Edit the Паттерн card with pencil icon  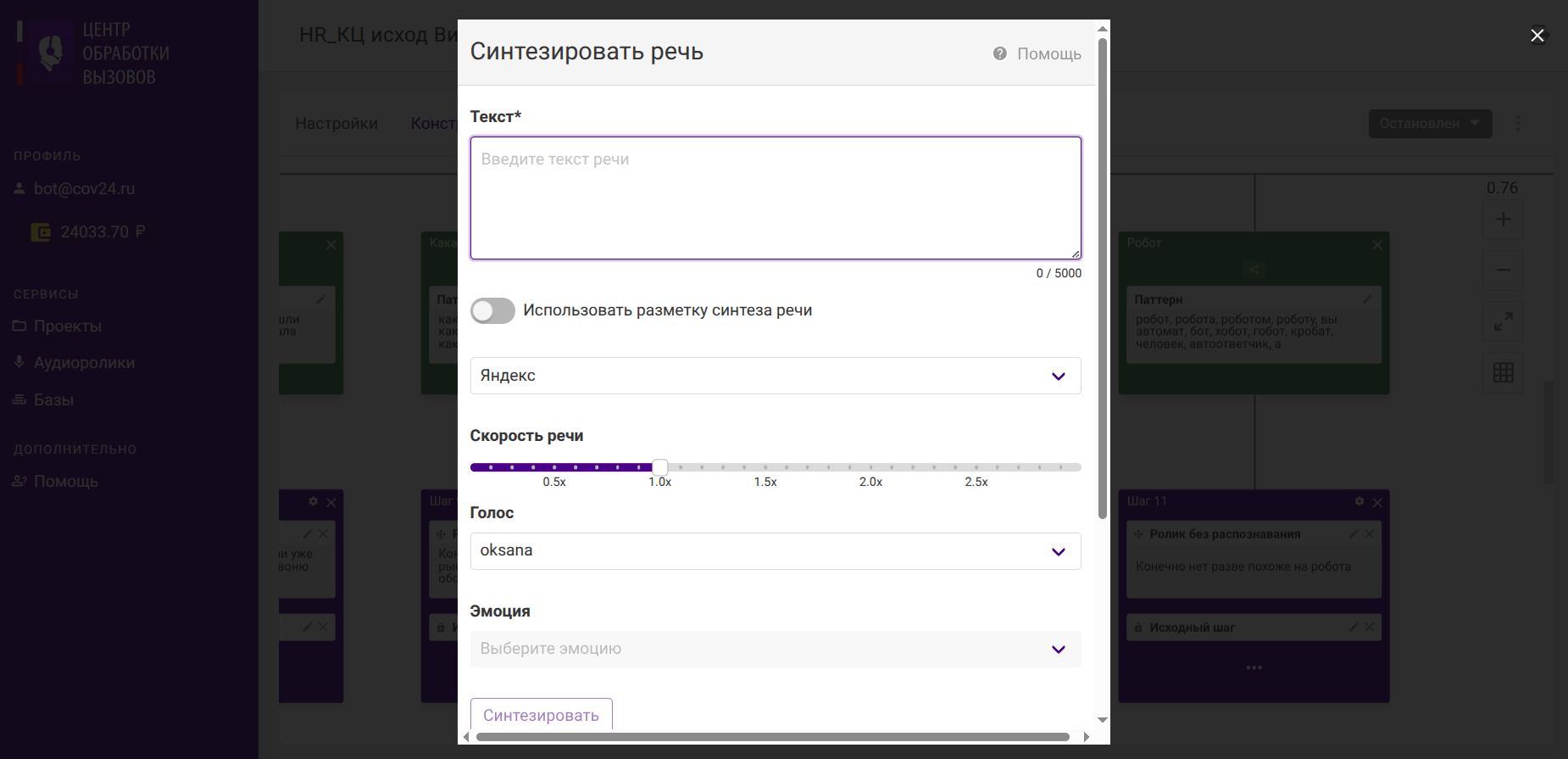tap(1367, 299)
